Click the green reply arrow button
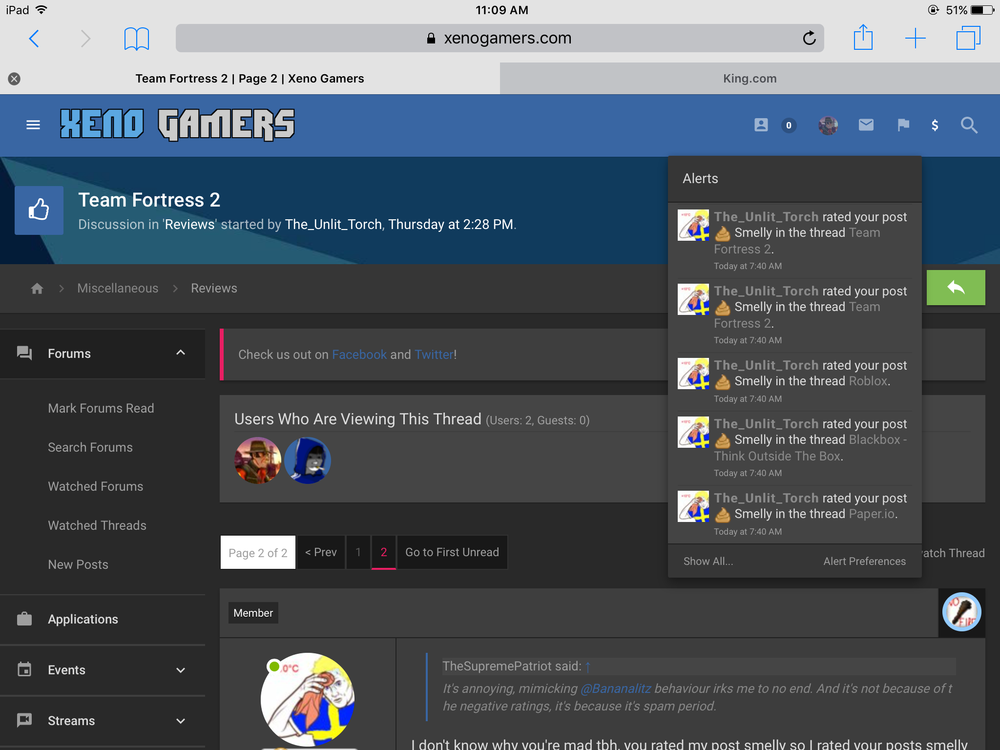 (955, 288)
